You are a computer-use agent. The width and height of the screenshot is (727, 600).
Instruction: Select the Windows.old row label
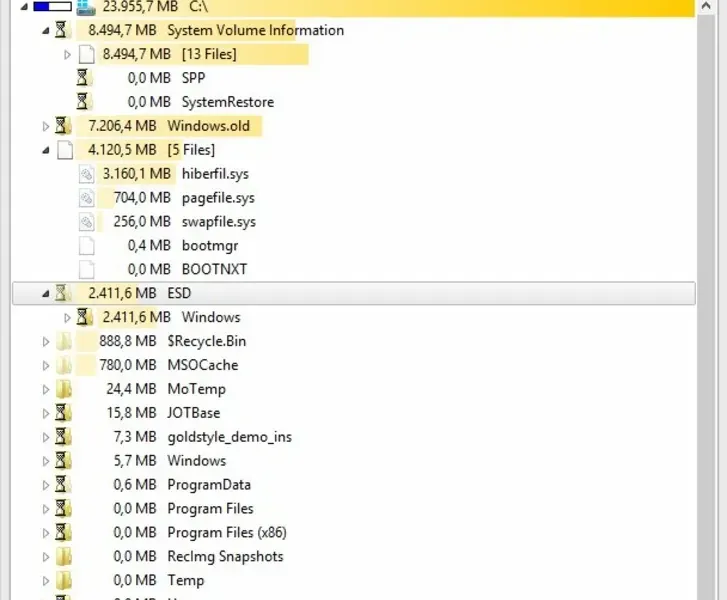tap(209, 126)
